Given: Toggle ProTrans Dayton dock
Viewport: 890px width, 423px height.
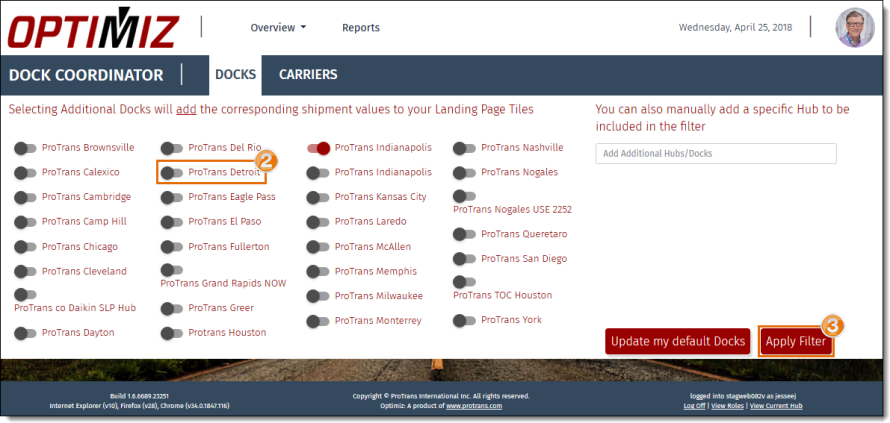Looking at the screenshot, I should pyautogui.click(x=25, y=333).
